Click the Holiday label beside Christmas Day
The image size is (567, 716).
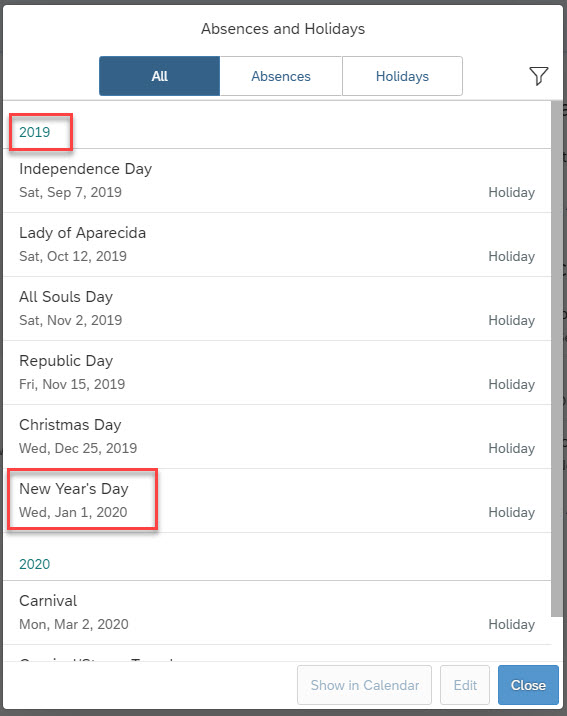(x=511, y=448)
